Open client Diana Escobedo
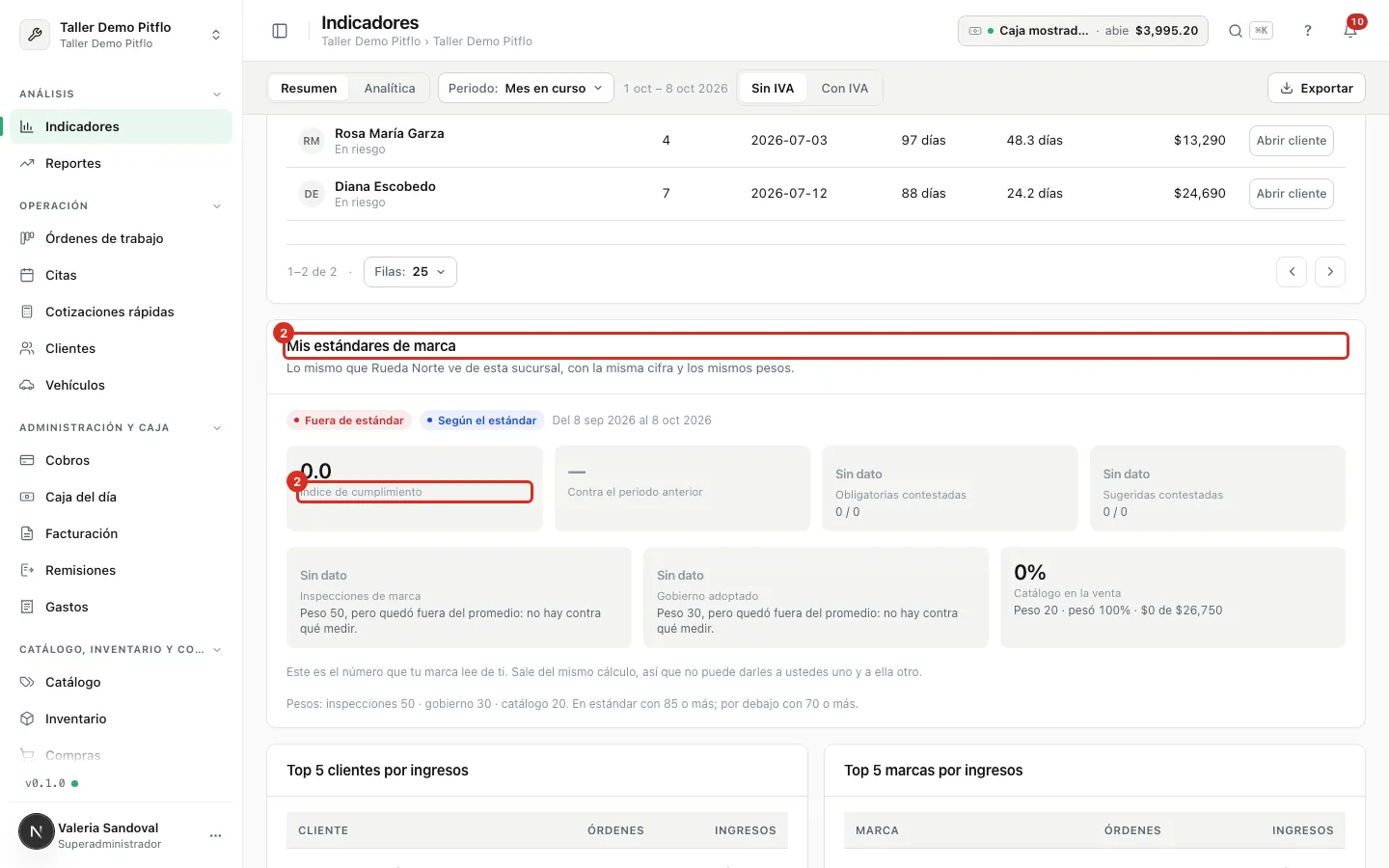The width and height of the screenshot is (1389, 868). click(x=1292, y=194)
